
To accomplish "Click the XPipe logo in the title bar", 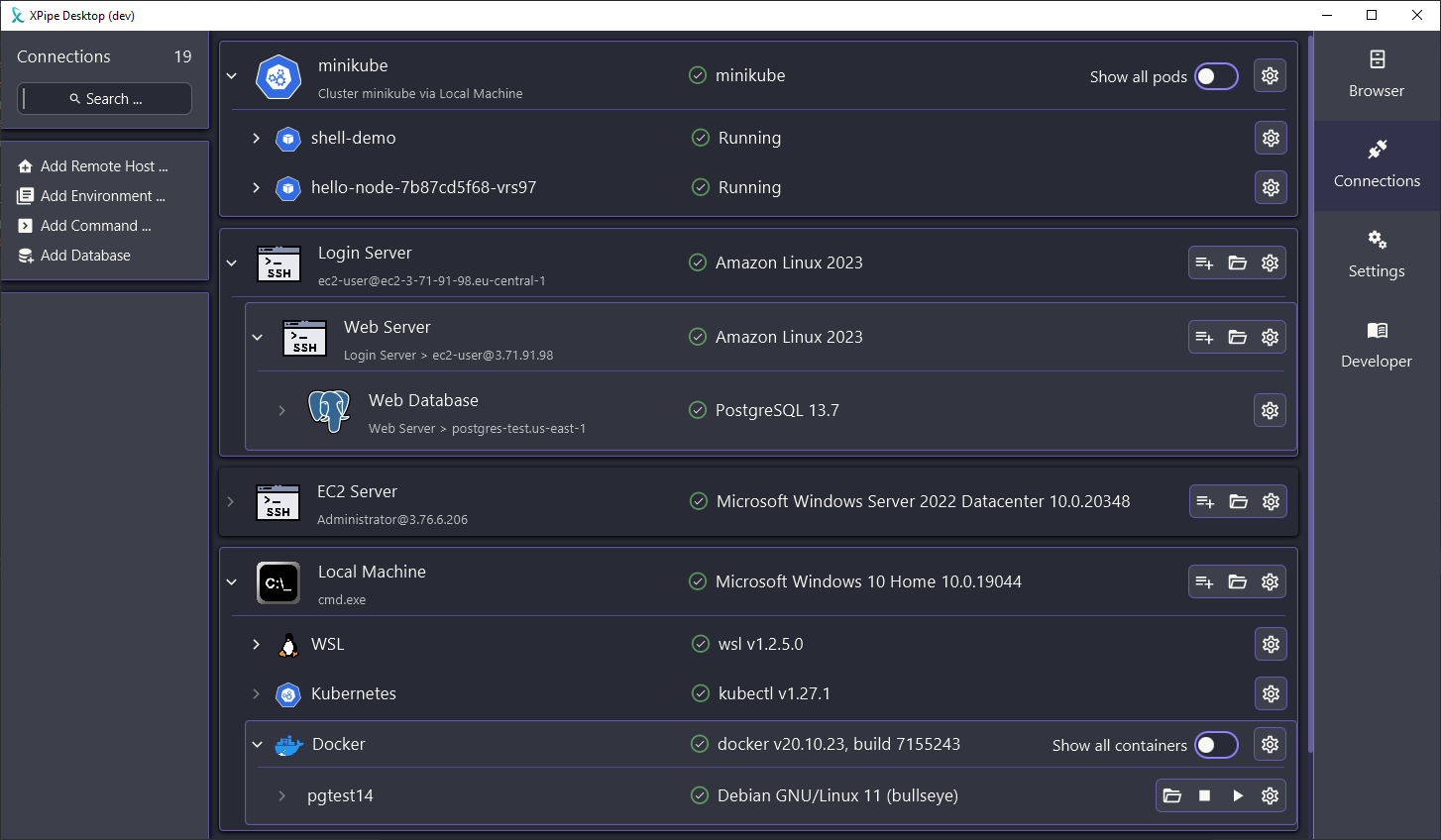I will (x=17, y=15).
